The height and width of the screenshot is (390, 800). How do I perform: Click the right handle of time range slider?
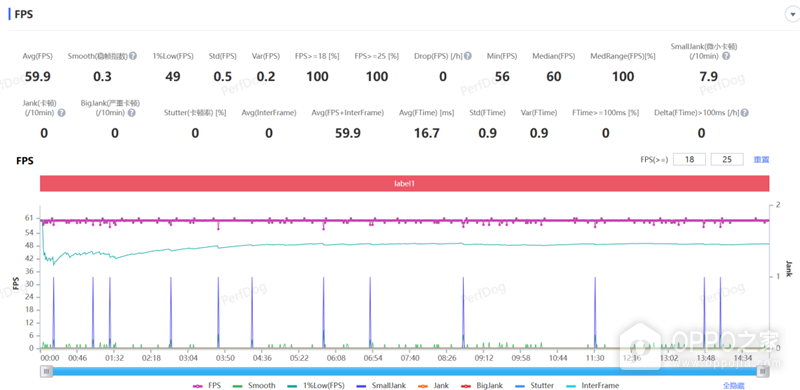tap(763, 372)
